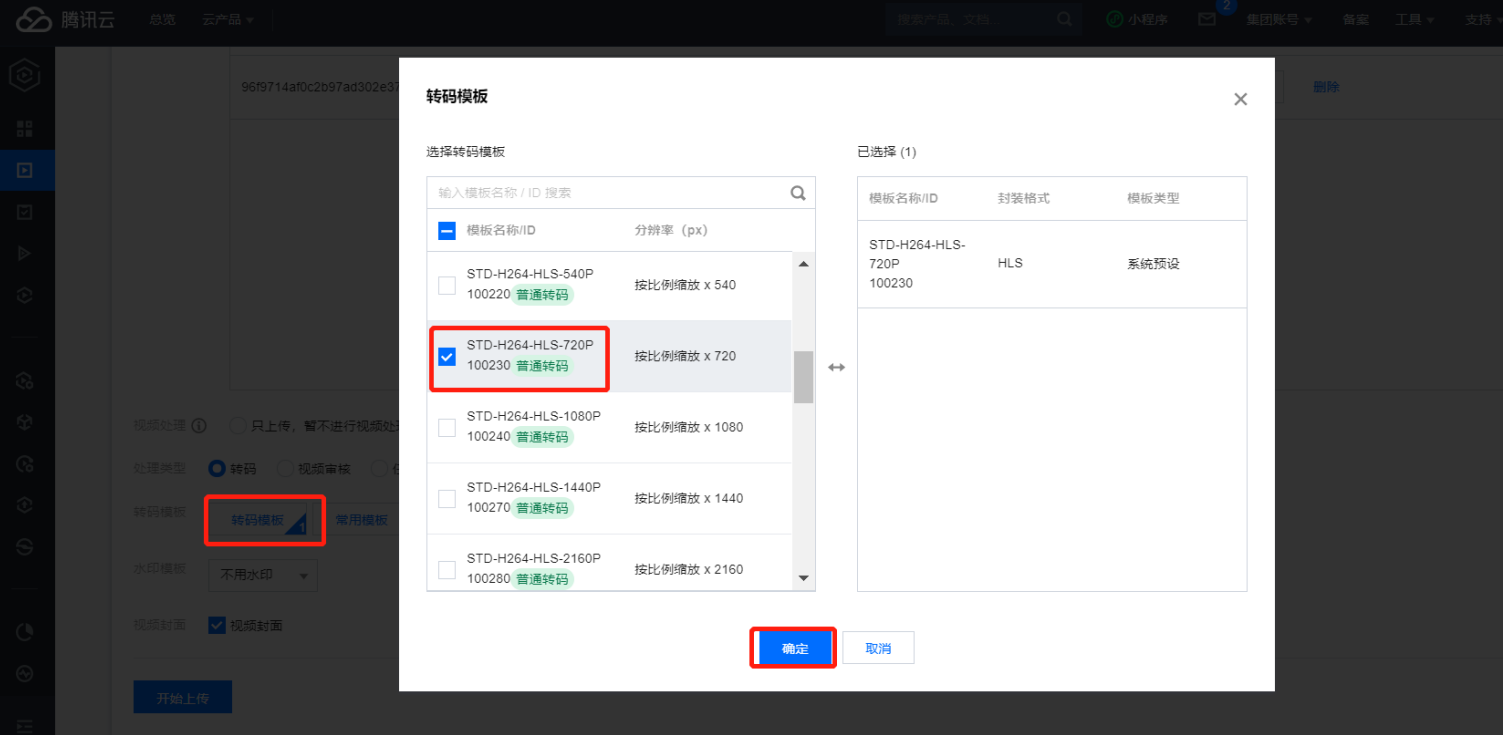Uncheck the STD-H264-HLS-720P template checkbox
This screenshot has width=1503, height=735.
[x=447, y=356]
